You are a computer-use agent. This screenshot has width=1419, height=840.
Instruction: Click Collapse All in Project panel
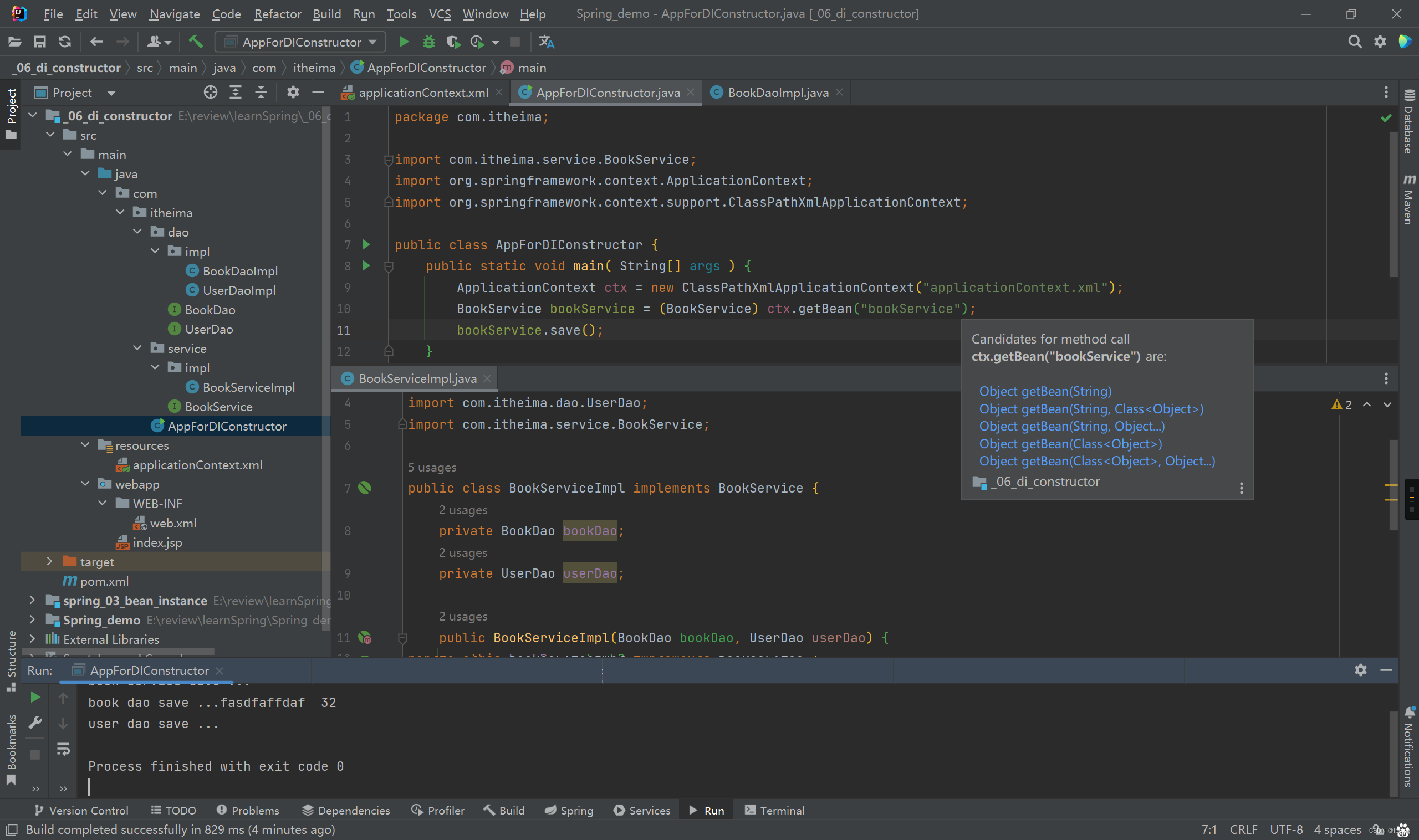pyautogui.click(x=261, y=93)
